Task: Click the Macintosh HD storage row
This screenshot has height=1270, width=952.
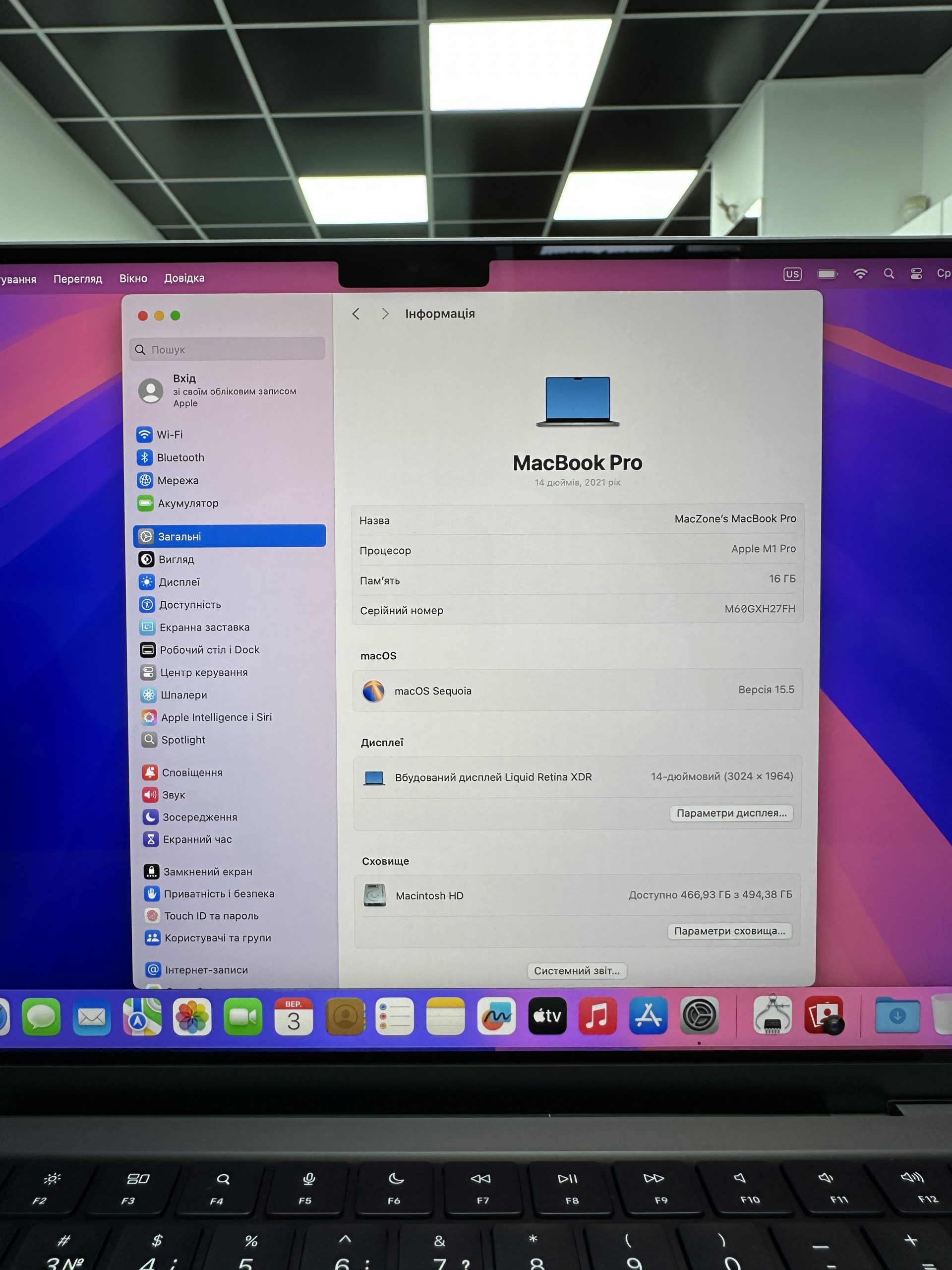Action: coord(577,894)
